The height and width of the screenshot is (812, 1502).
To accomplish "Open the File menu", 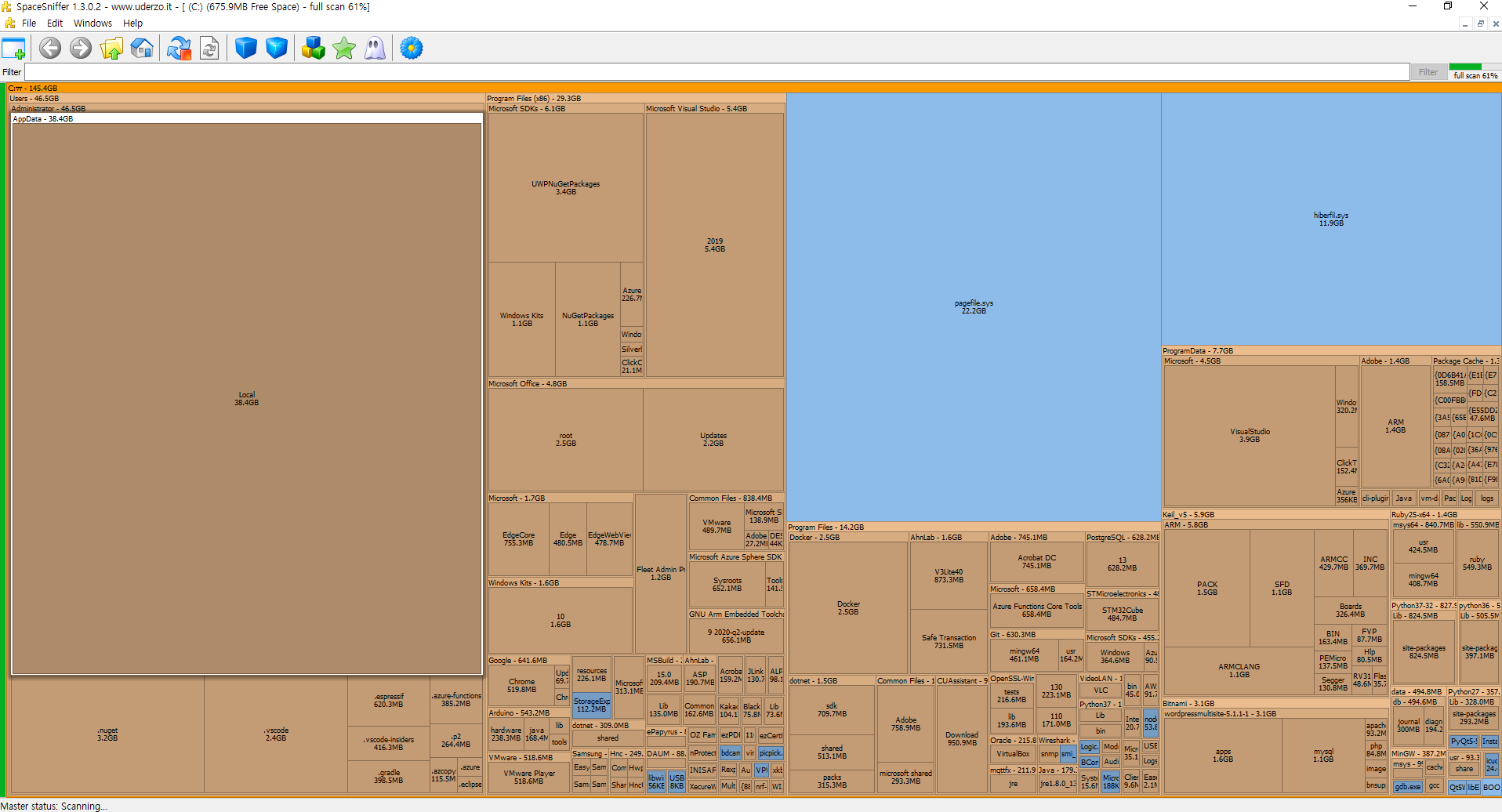I will [29, 24].
